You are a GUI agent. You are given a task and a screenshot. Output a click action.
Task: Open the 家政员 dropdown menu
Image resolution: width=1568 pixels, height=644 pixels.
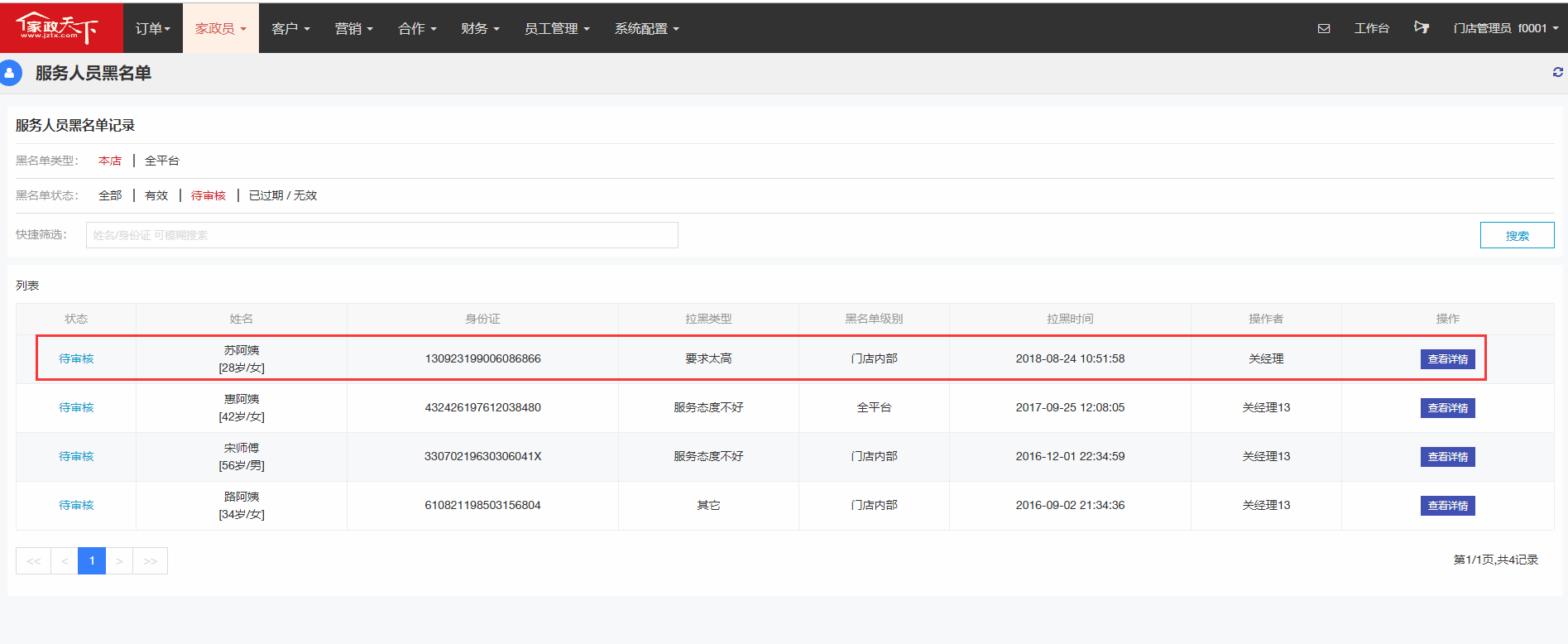point(221,28)
